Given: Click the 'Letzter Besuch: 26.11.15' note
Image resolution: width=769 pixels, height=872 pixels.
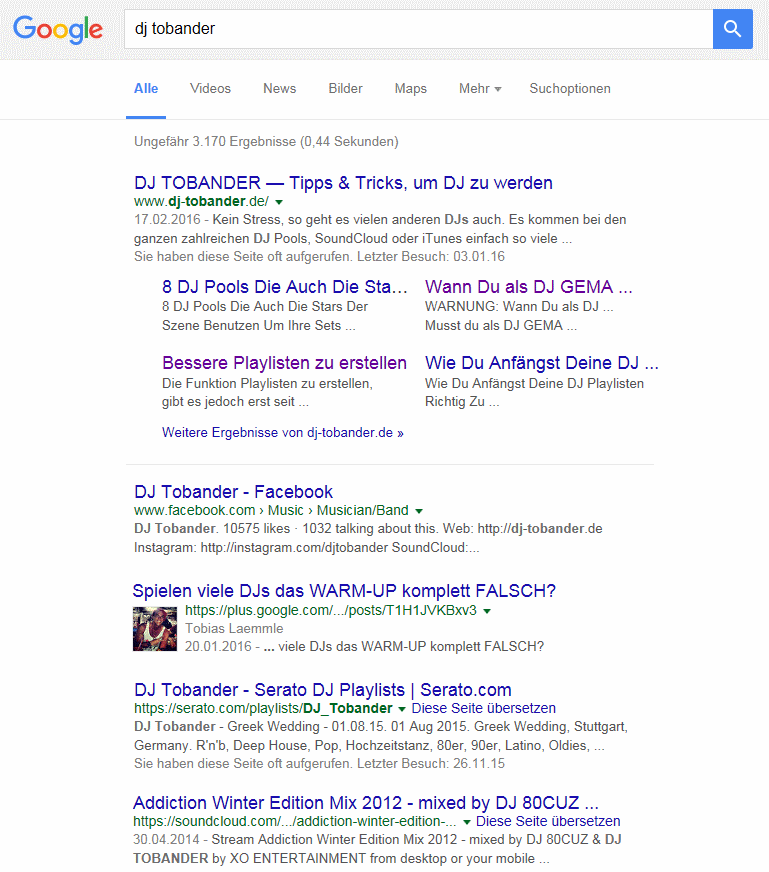Looking at the screenshot, I should click(x=431, y=763).
